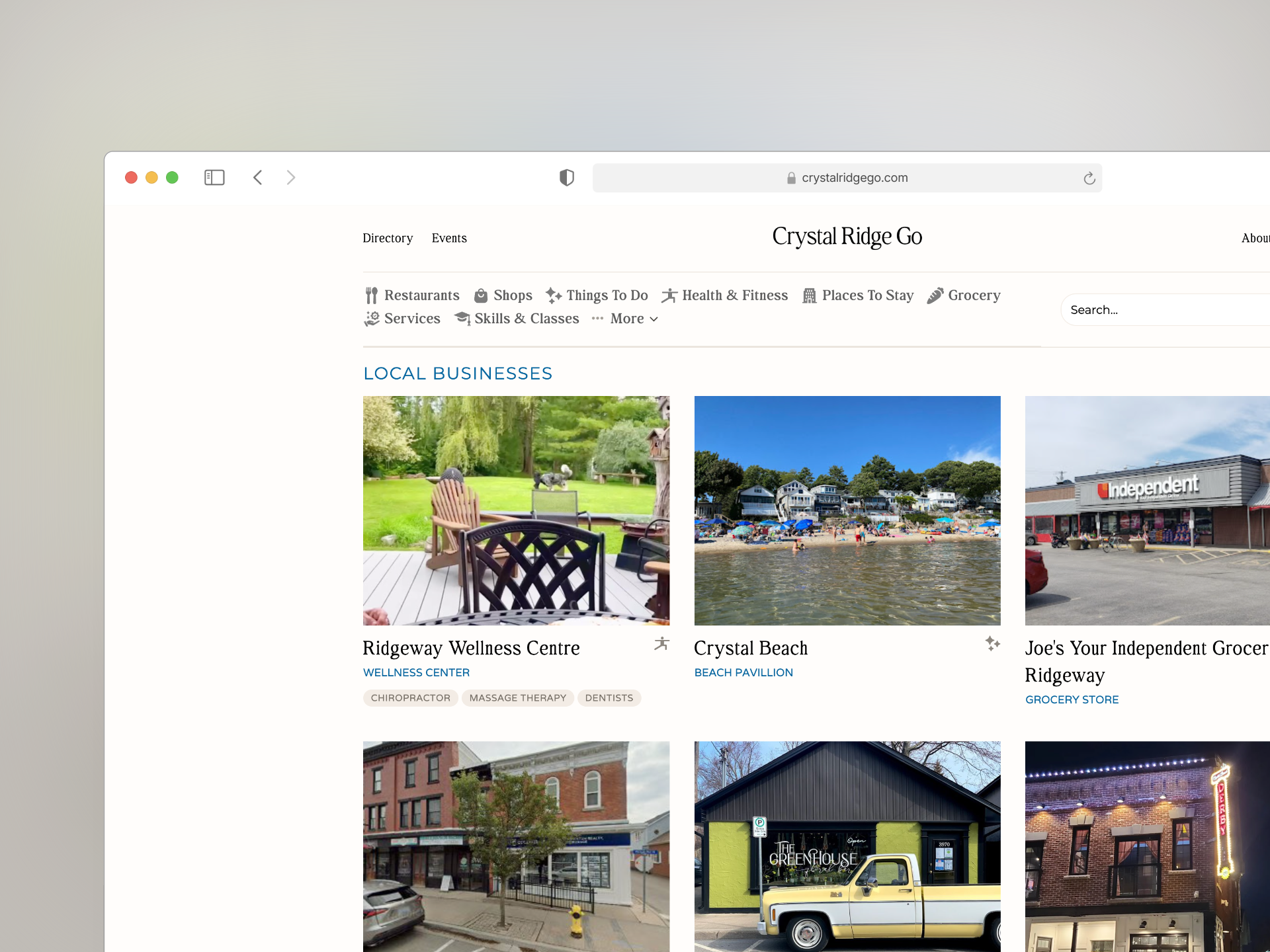Open the Directory menu item
Viewport: 1270px width, 952px height.
tap(388, 238)
